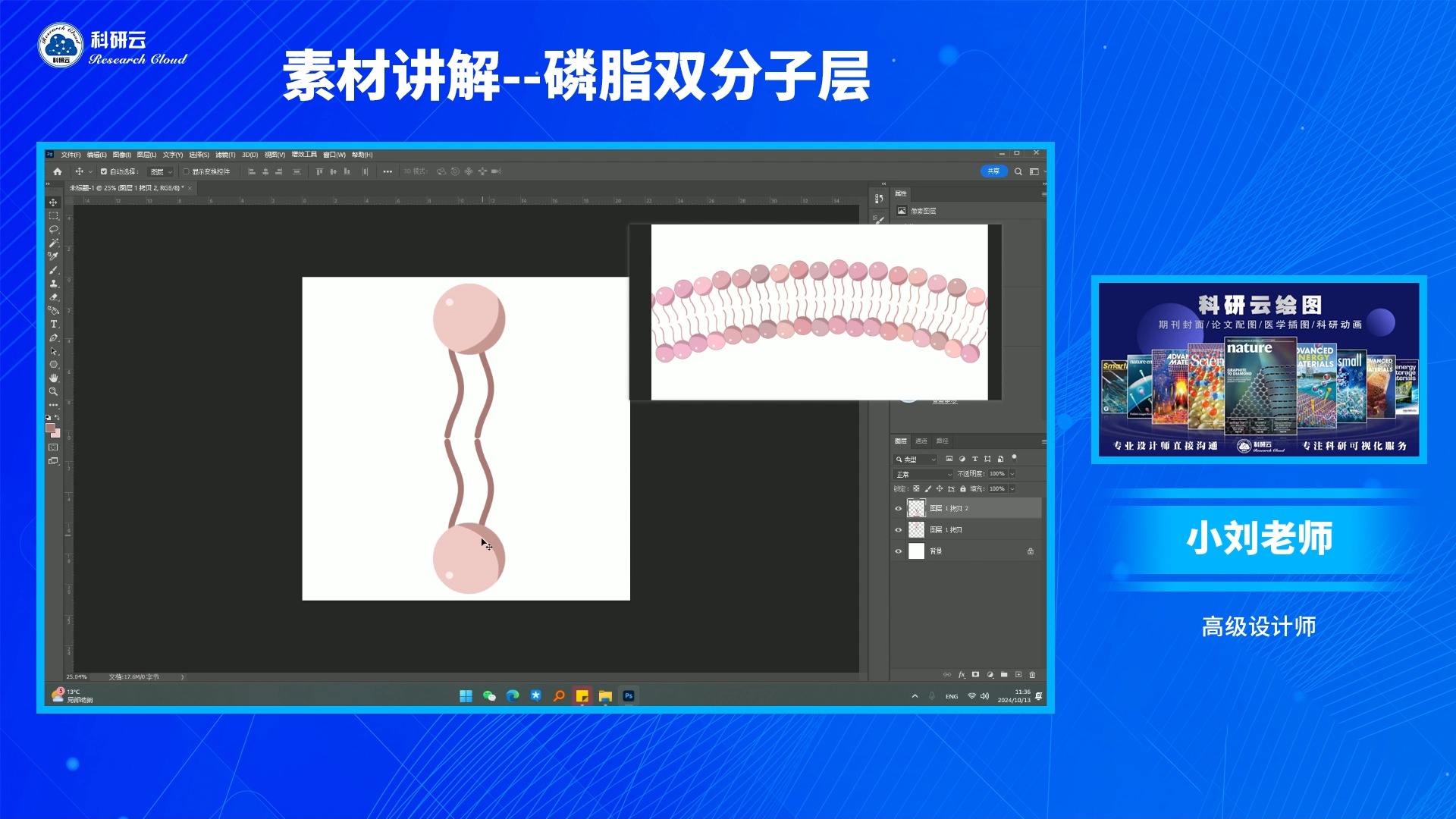Open the 类型 layer filter dropdown

[916, 459]
